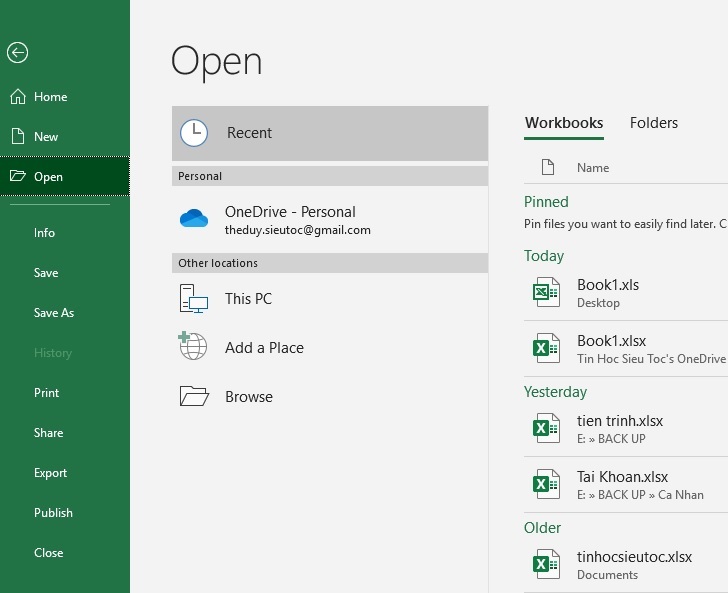Click the Recent clock icon
The height and width of the screenshot is (593, 728).
coord(194,133)
